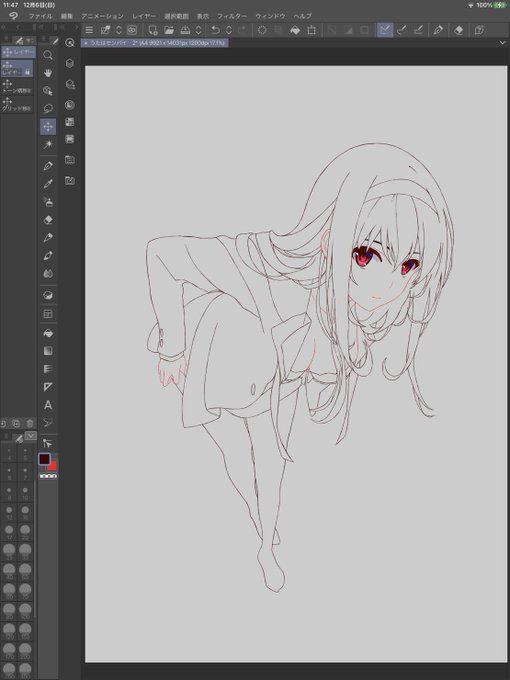Screen dimensions: 510x680
Task: Select the canvas document tab
Action: coord(156,43)
